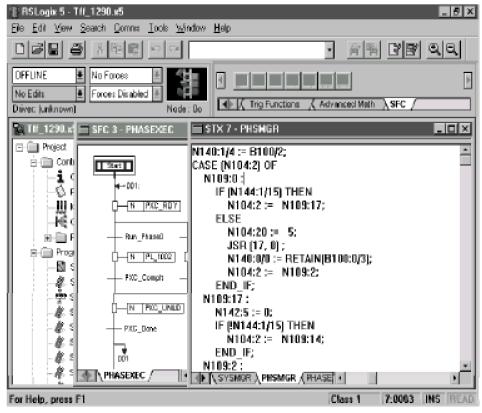Select the PHASE tab in STX window
This screenshot has height=413, width=482.
319,378
